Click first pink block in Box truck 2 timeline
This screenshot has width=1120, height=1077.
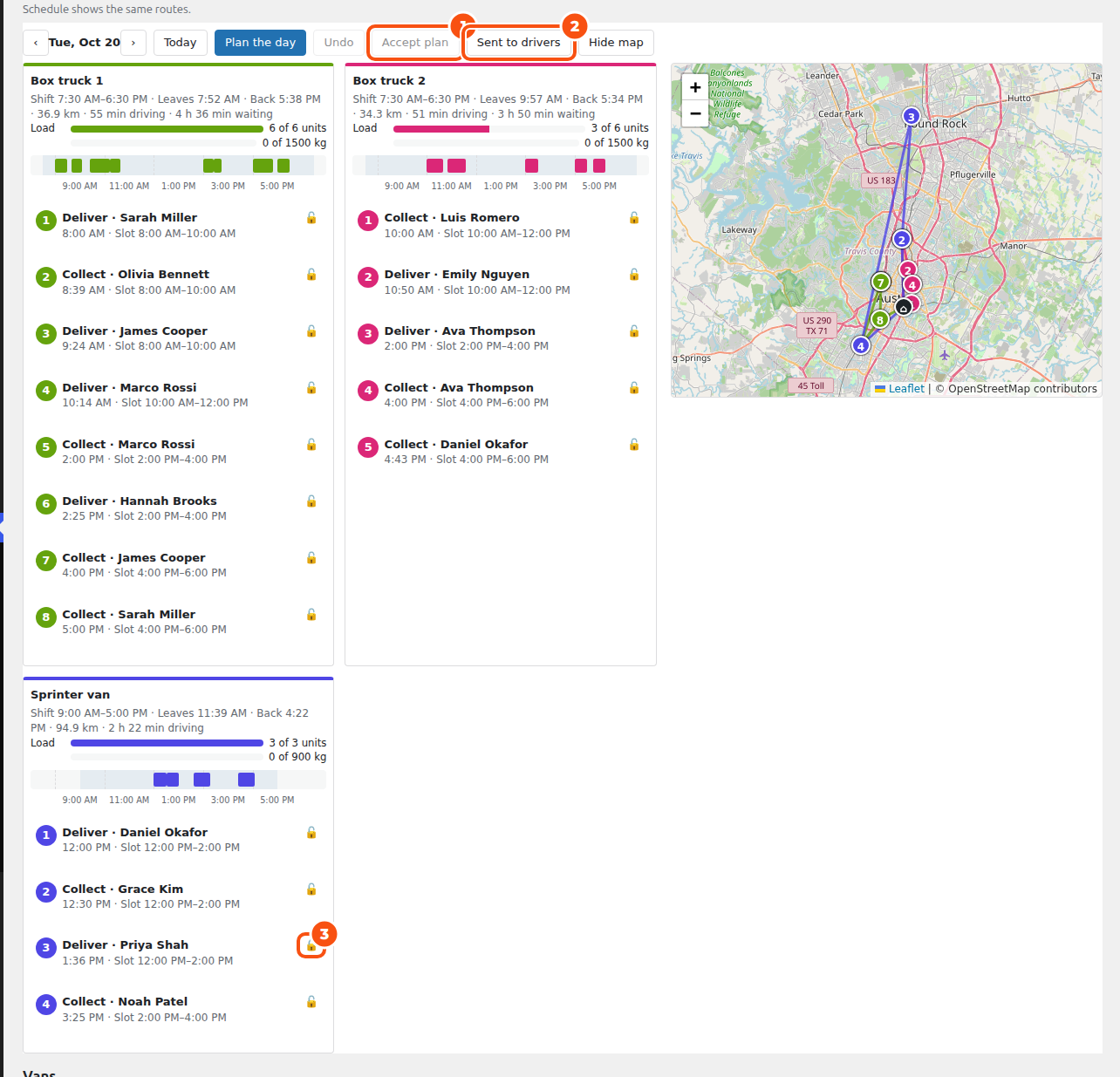click(434, 166)
